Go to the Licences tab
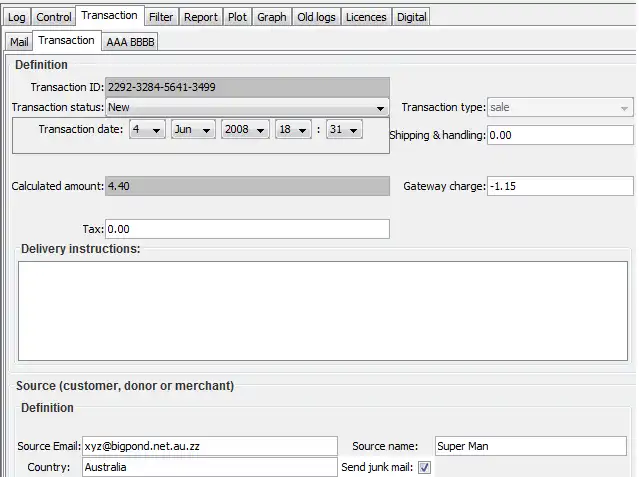 point(366,17)
